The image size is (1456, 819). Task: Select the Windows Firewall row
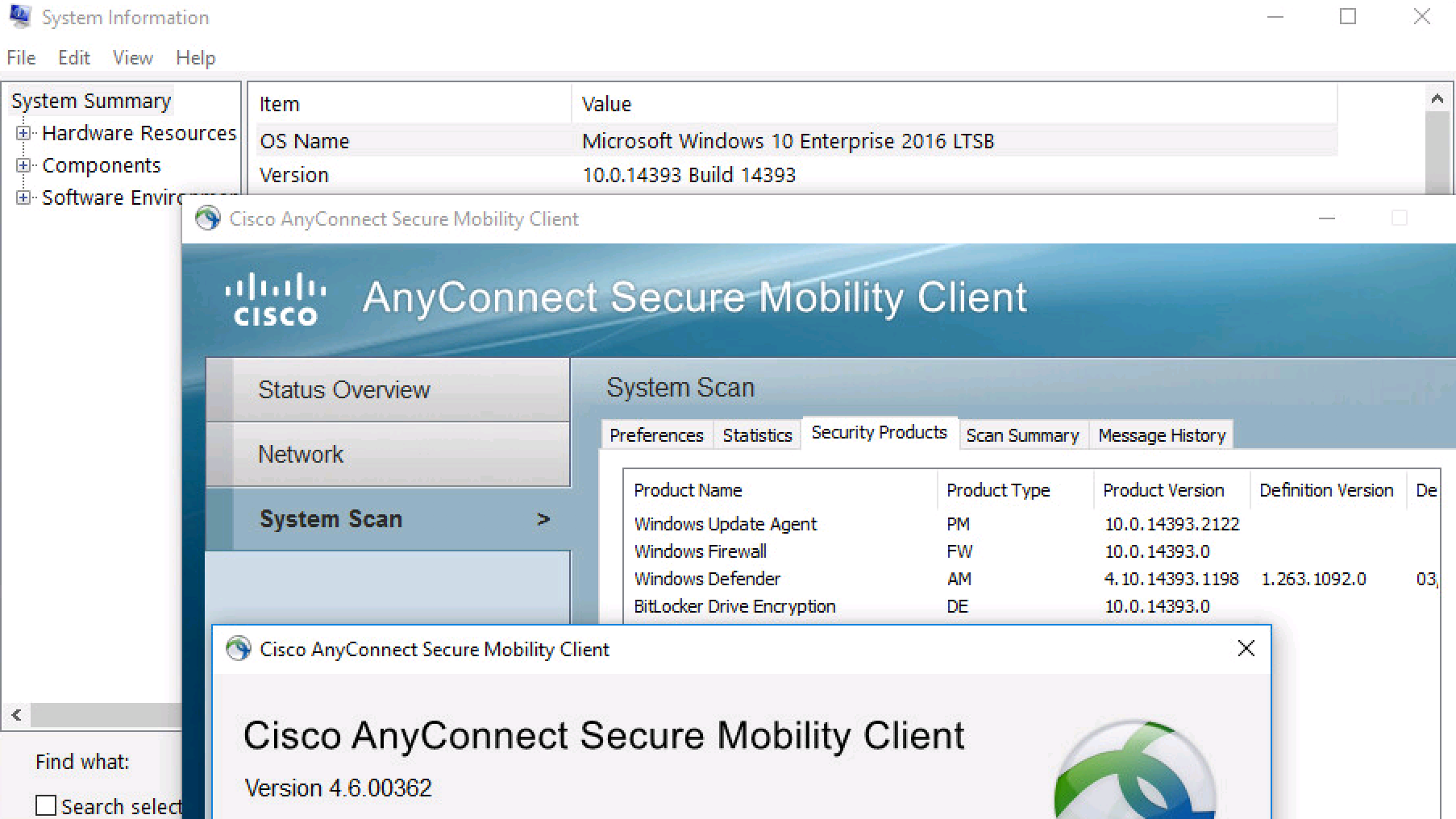coord(1032,551)
